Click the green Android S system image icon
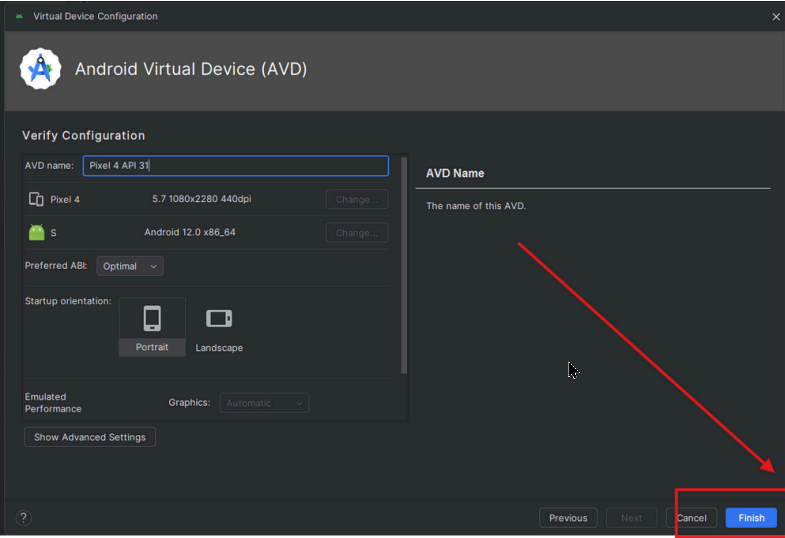 pos(37,232)
